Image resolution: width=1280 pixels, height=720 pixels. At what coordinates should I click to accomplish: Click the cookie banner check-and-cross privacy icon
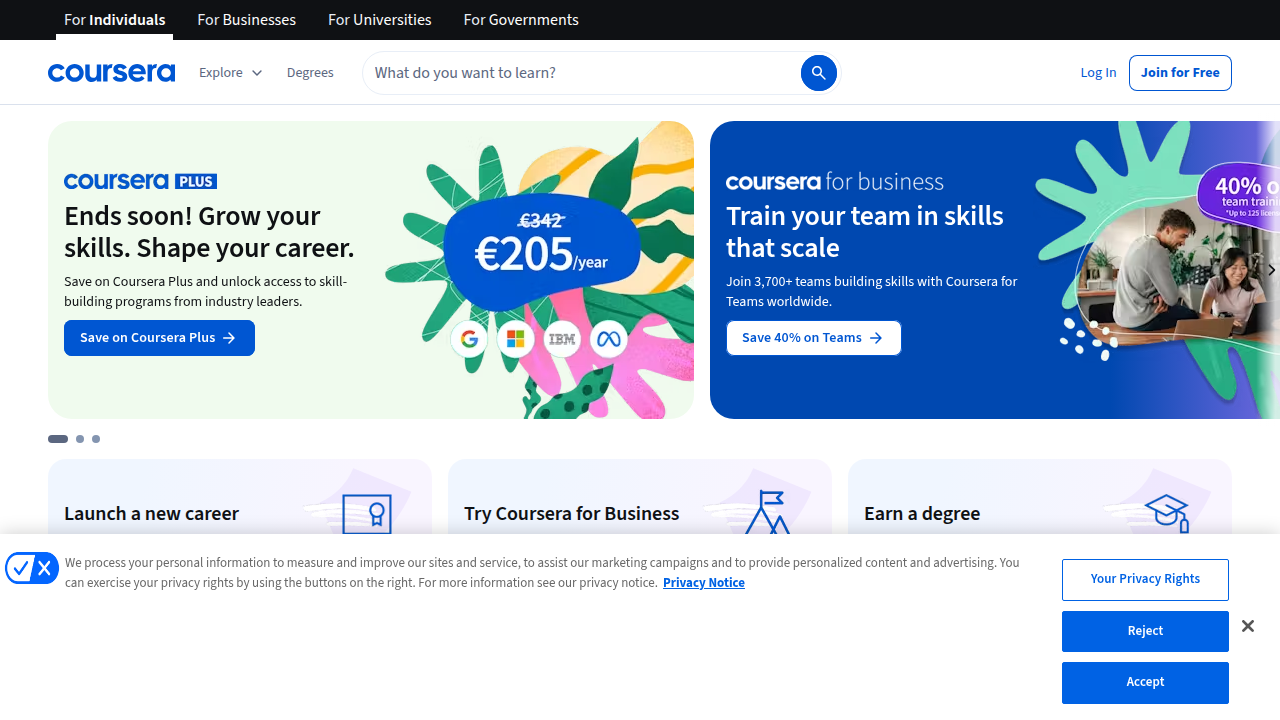(x=32, y=568)
